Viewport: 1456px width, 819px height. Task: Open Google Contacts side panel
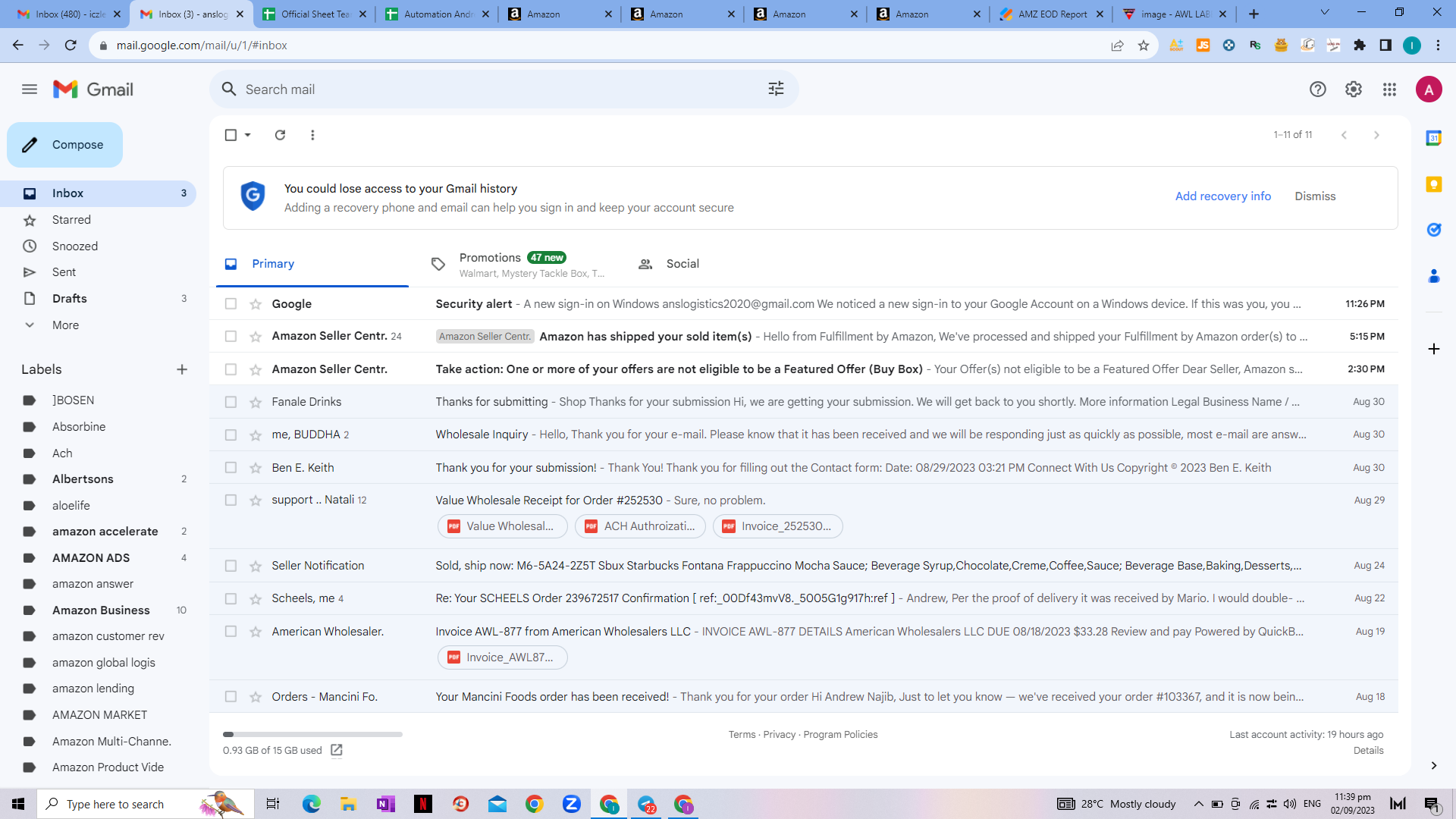tap(1433, 276)
